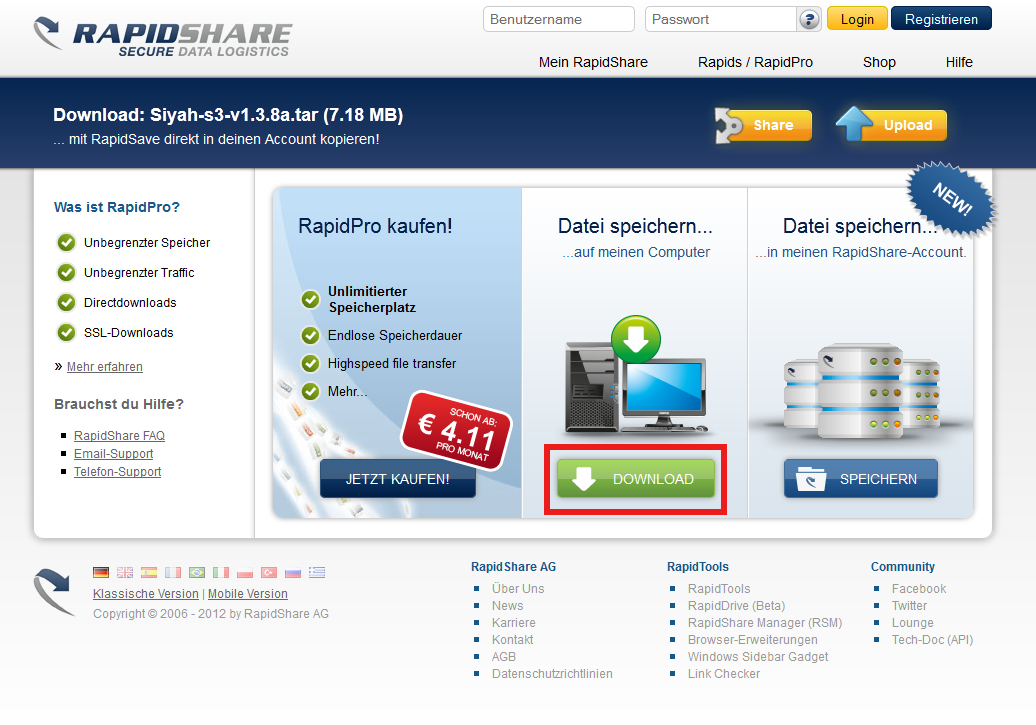Open the Über Uns footer link
1036x725 pixels.
click(x=518, y=588)
